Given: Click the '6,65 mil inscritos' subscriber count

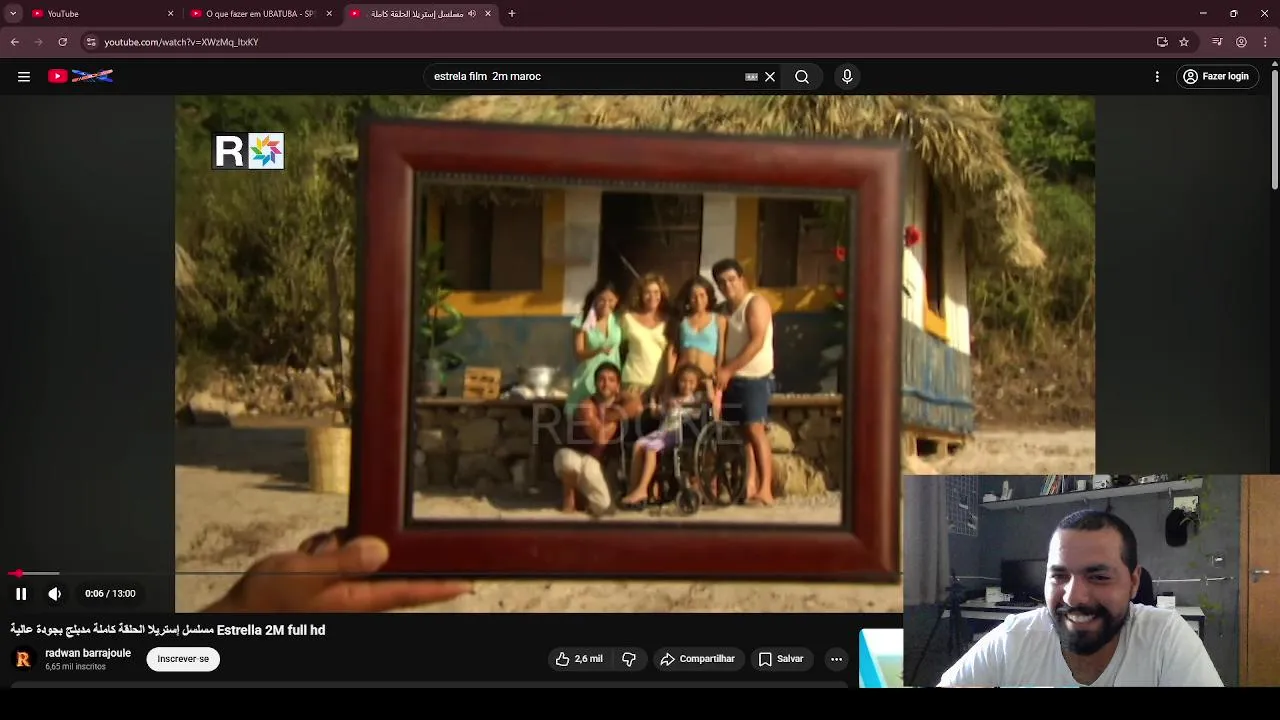Looking at the screenshot, I should click(75, 667).
